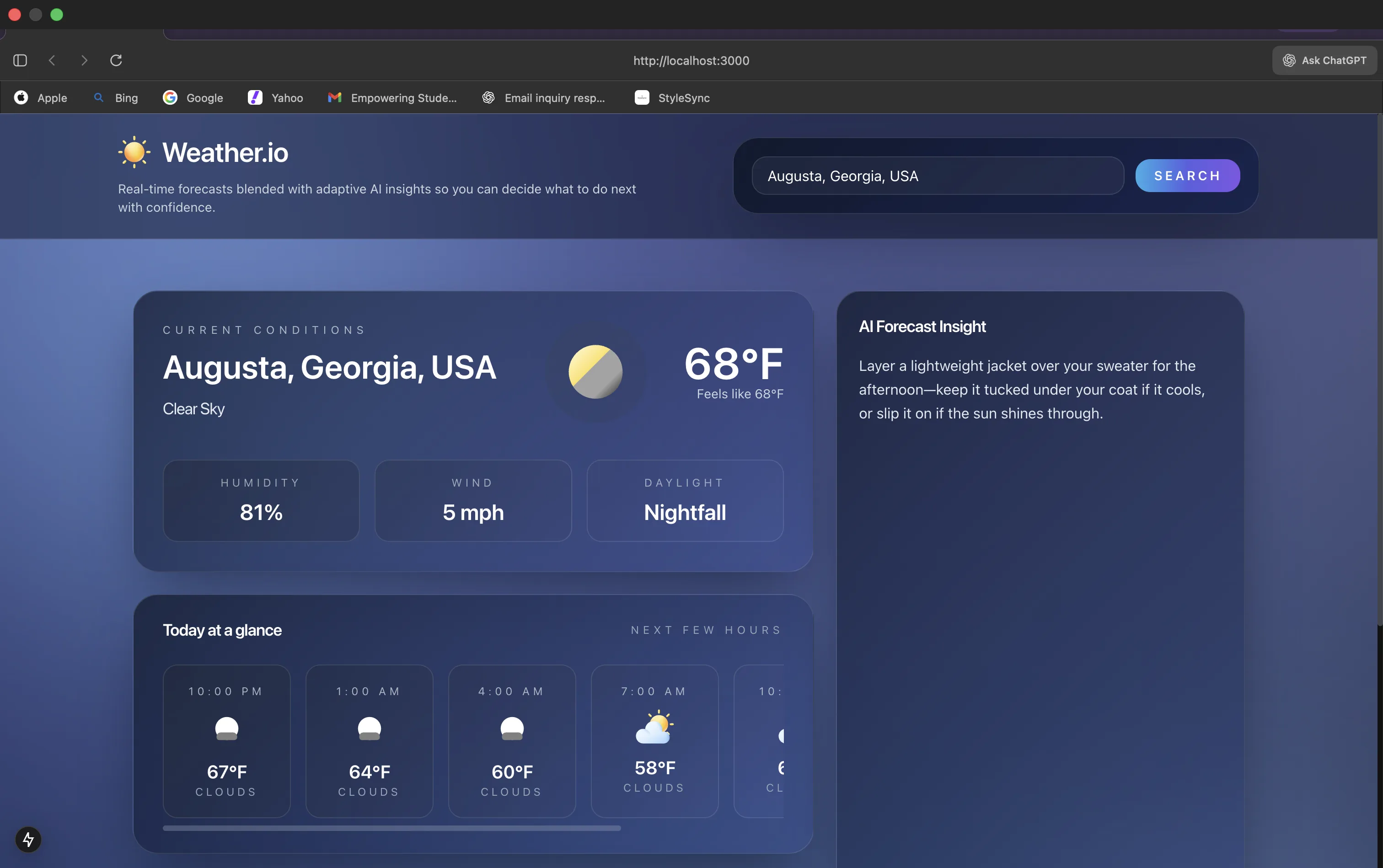Open the StyleSync bookmark

tap(672, 97)
